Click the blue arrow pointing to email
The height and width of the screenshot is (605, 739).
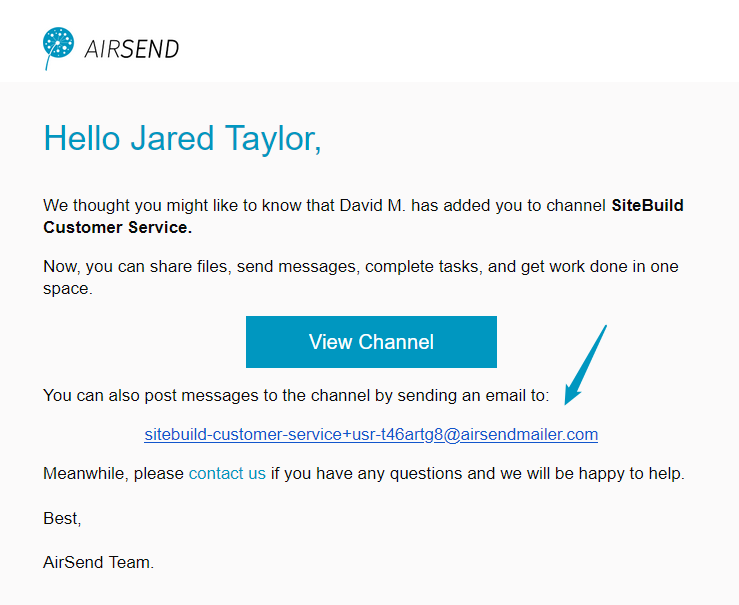coord(585,365)
